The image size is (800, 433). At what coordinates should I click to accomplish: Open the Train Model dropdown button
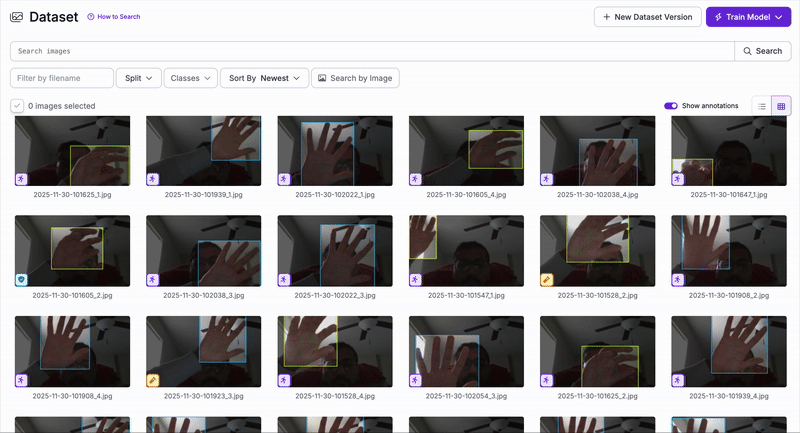coord(748,17)
